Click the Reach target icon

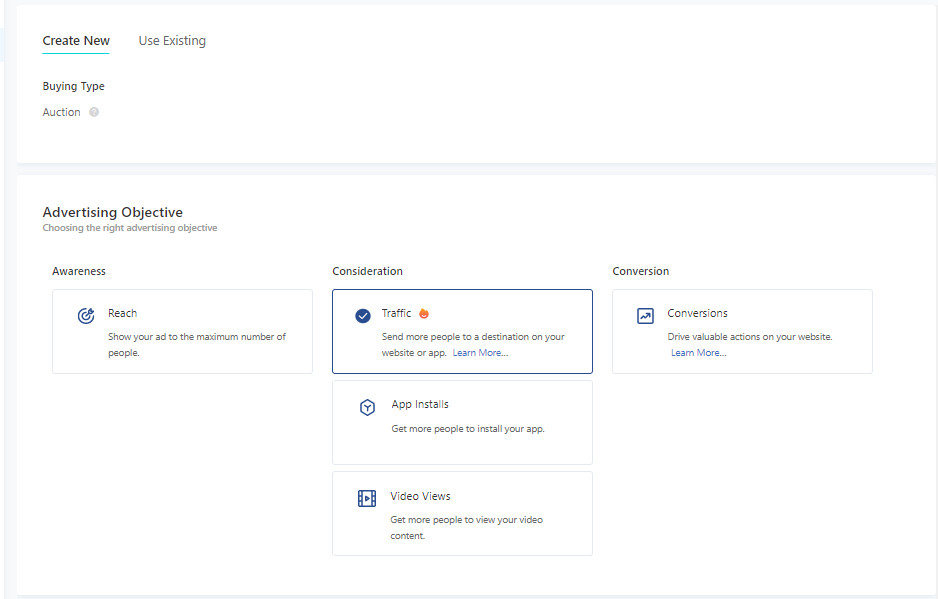pyautogui.click(x=86, y=316)
